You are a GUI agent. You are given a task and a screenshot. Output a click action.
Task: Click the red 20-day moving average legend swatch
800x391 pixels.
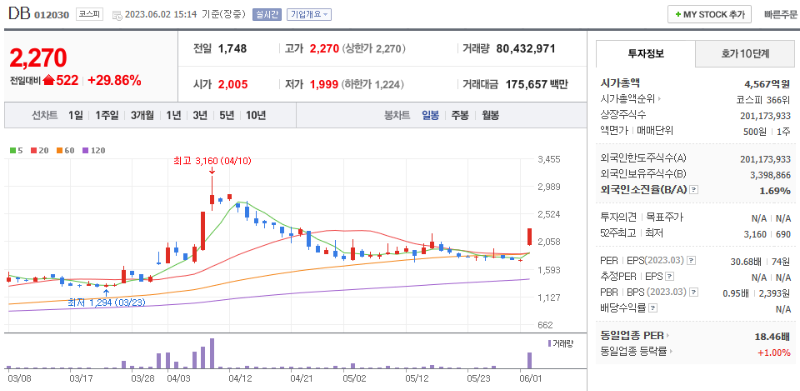click(34, 151)
